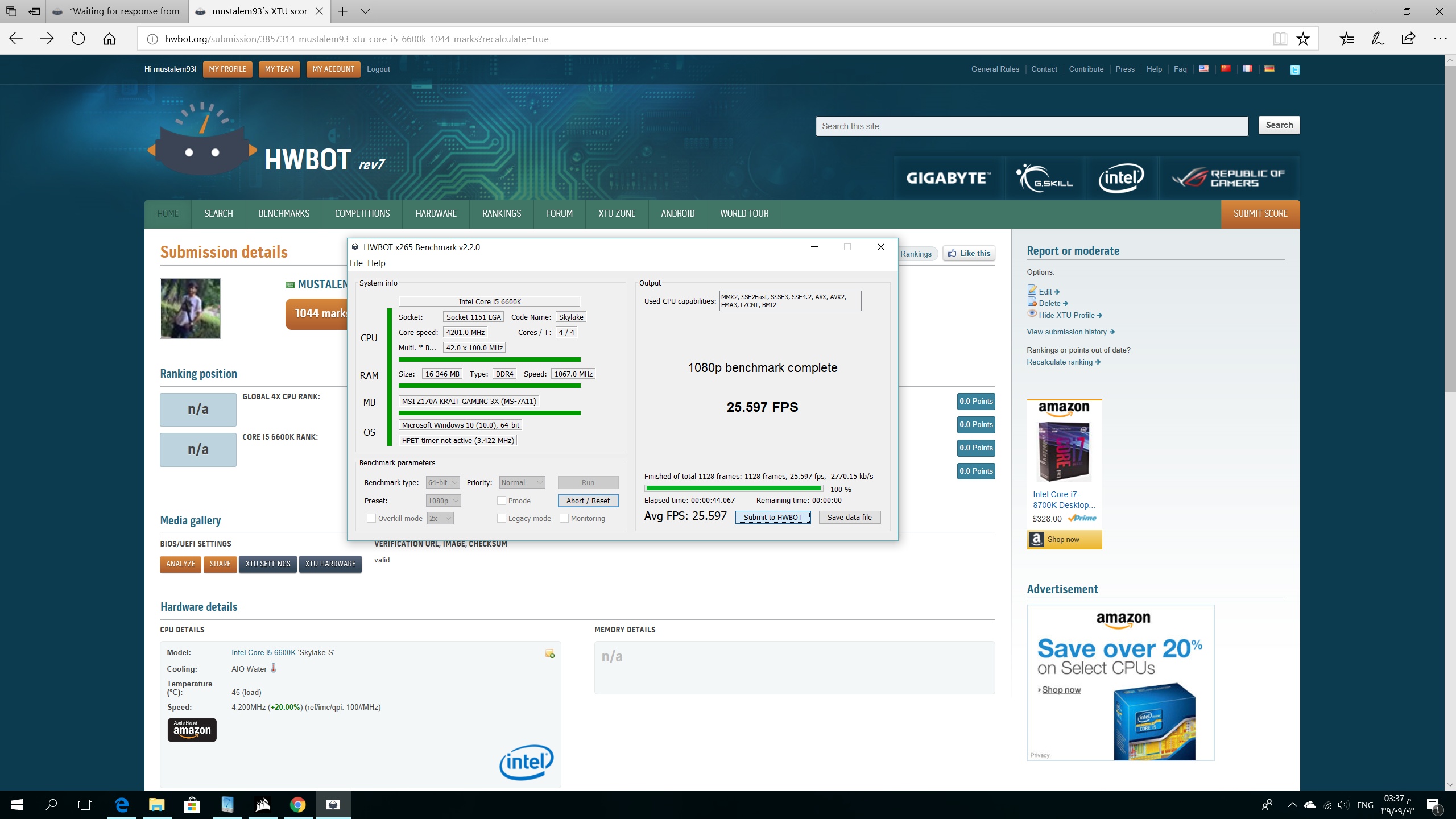This screenshot has width=1456, height=819.
Task: Click the SUBMIT SCORE button
Action: (1260, 213)
